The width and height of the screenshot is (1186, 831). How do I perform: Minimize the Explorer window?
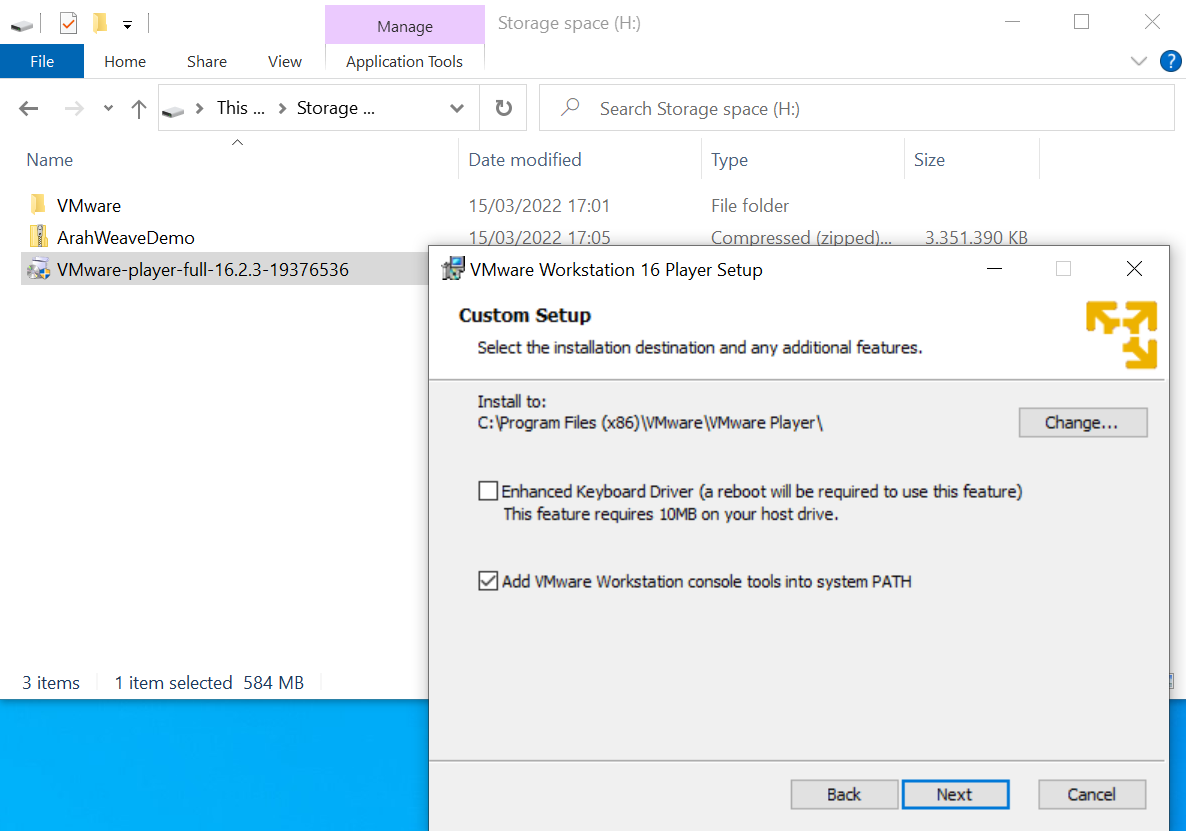[x=1012, y=22]
